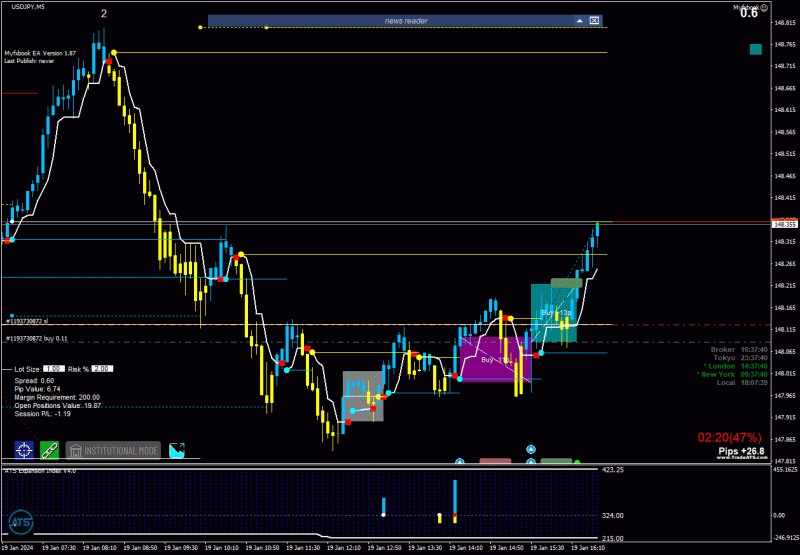
Task: Click the 148.815 price axis label
Action: [x=785, y=22]
